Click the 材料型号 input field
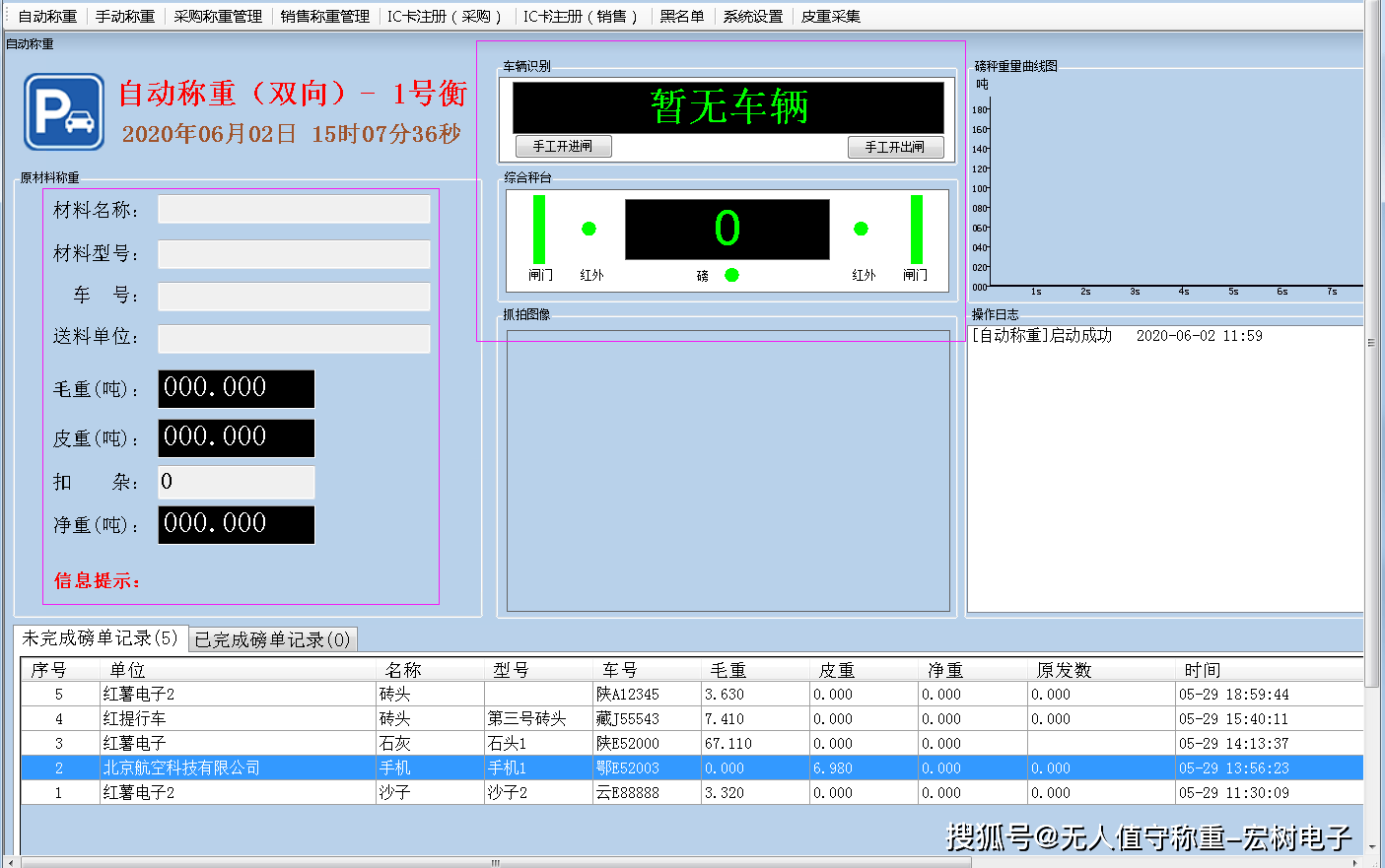The height and width of the screenshot is (868, 1385). [x=294, y=253]
